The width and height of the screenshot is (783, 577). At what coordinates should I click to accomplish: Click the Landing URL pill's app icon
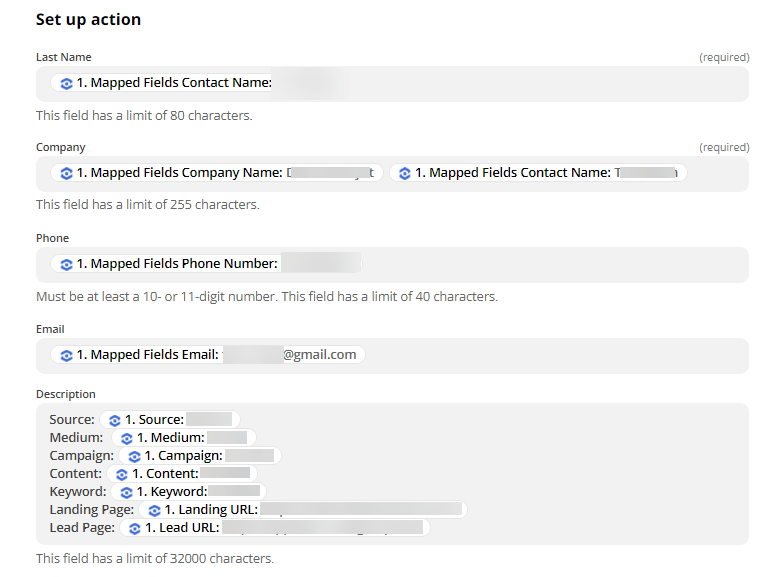click(x=154, y=510)
